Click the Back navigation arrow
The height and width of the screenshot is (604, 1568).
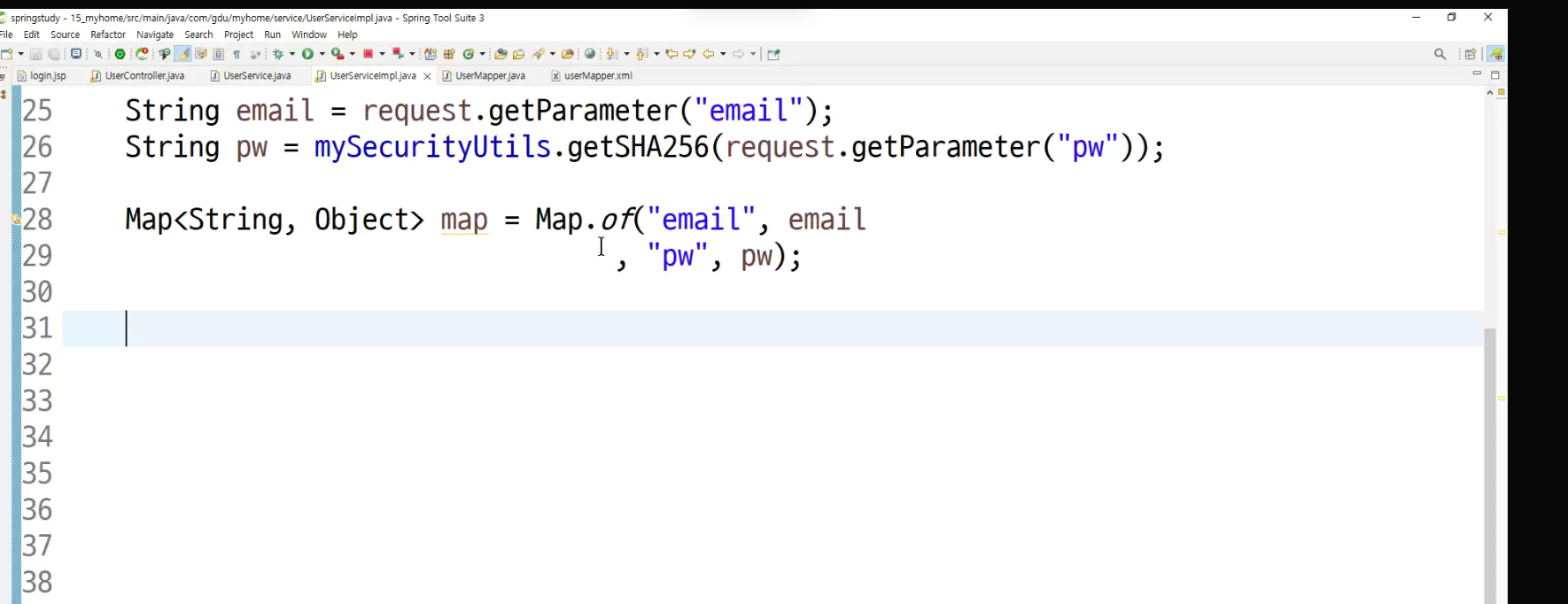(709, 54)
